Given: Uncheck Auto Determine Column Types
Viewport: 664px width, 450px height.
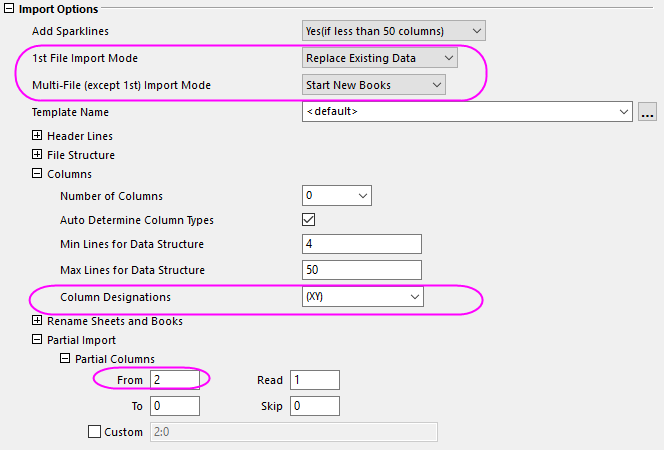Looking at the screenshot, I should (x=309, y=220).
